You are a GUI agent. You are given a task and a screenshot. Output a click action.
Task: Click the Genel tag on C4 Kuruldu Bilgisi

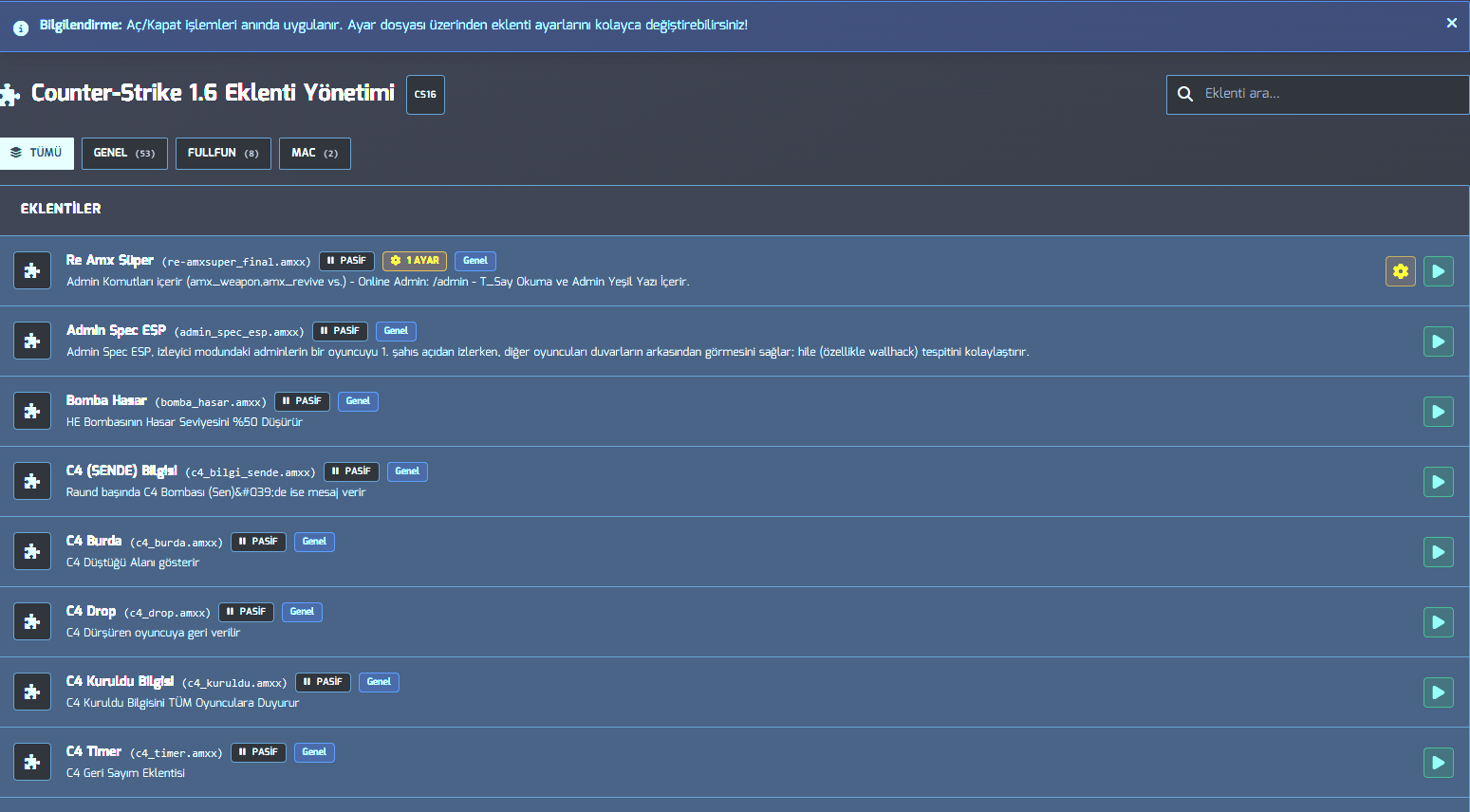pyautogui.click(x=379, y=682)
